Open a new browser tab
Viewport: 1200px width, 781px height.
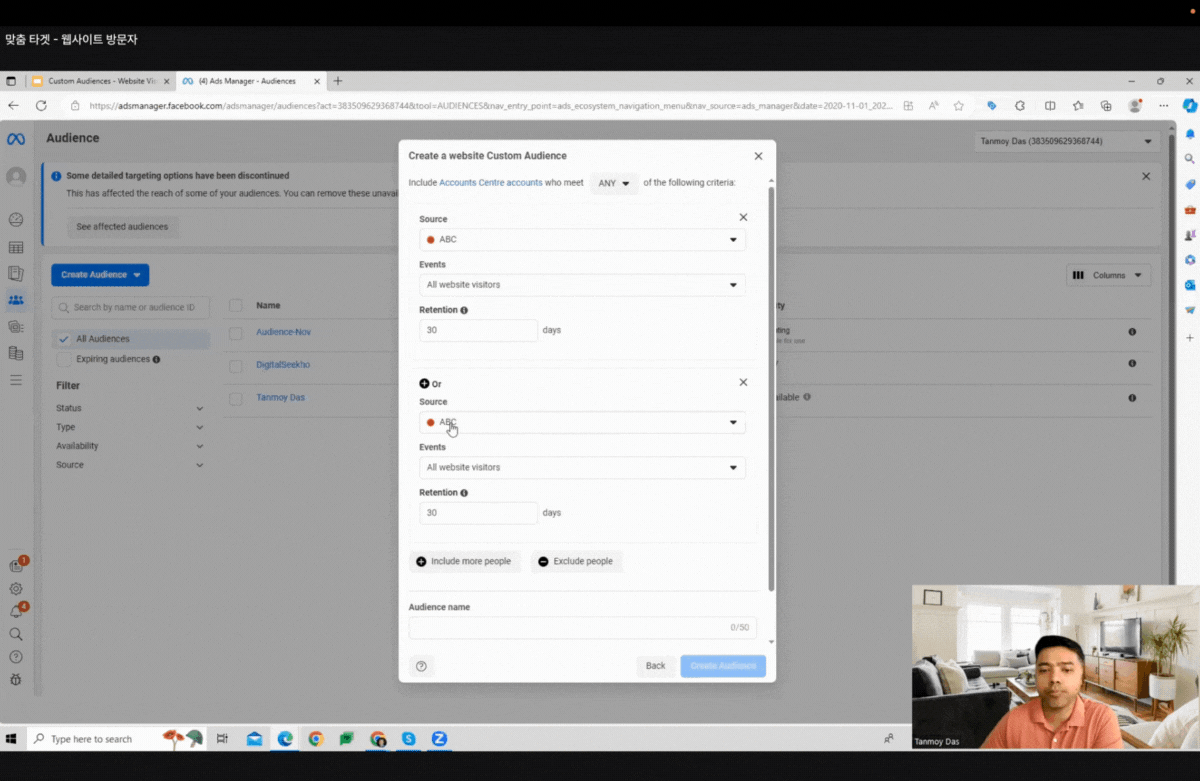click(338, 81)
